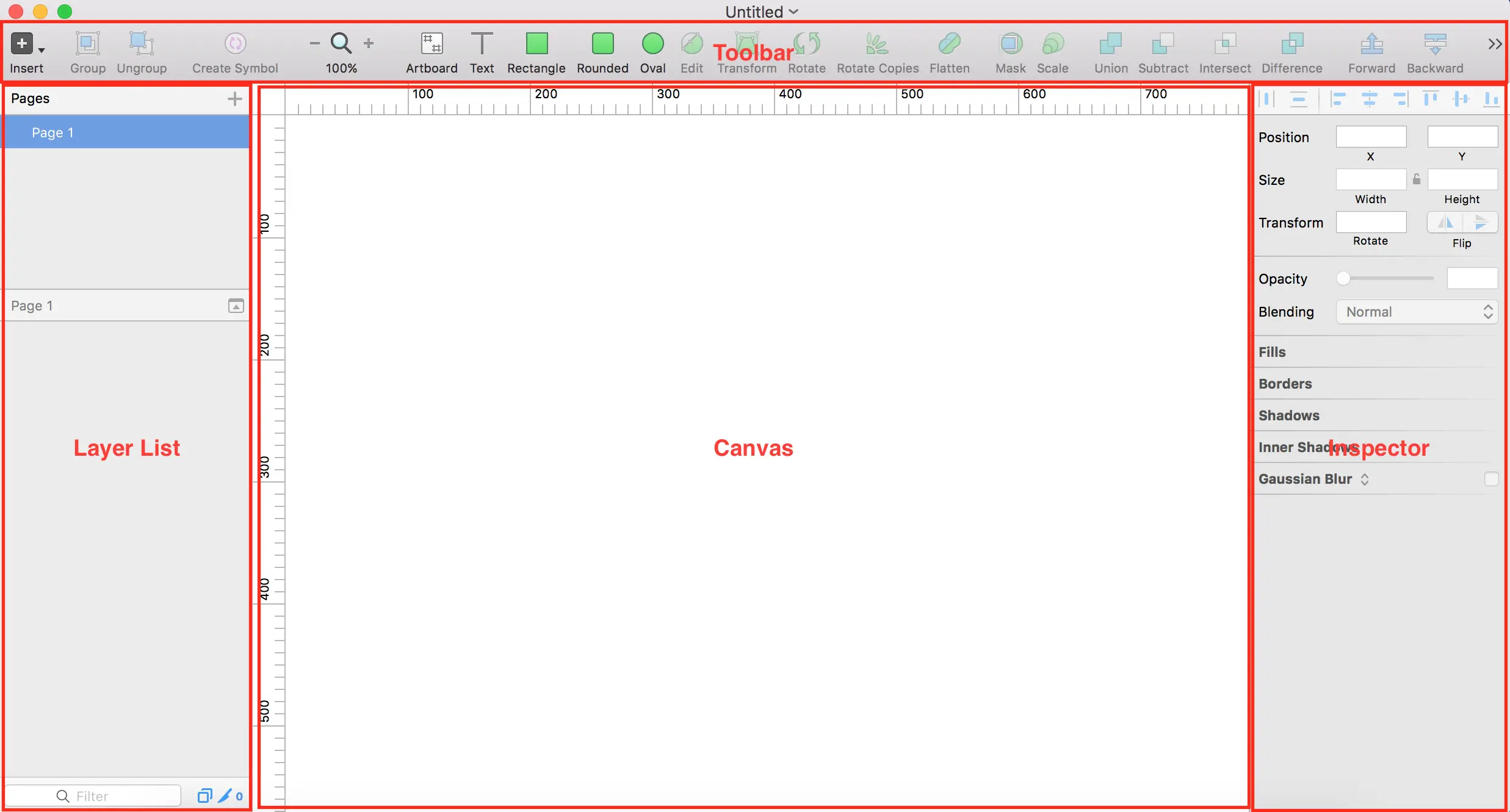
Task: Click the flip horizontal button
Action: click(1445, 223)
